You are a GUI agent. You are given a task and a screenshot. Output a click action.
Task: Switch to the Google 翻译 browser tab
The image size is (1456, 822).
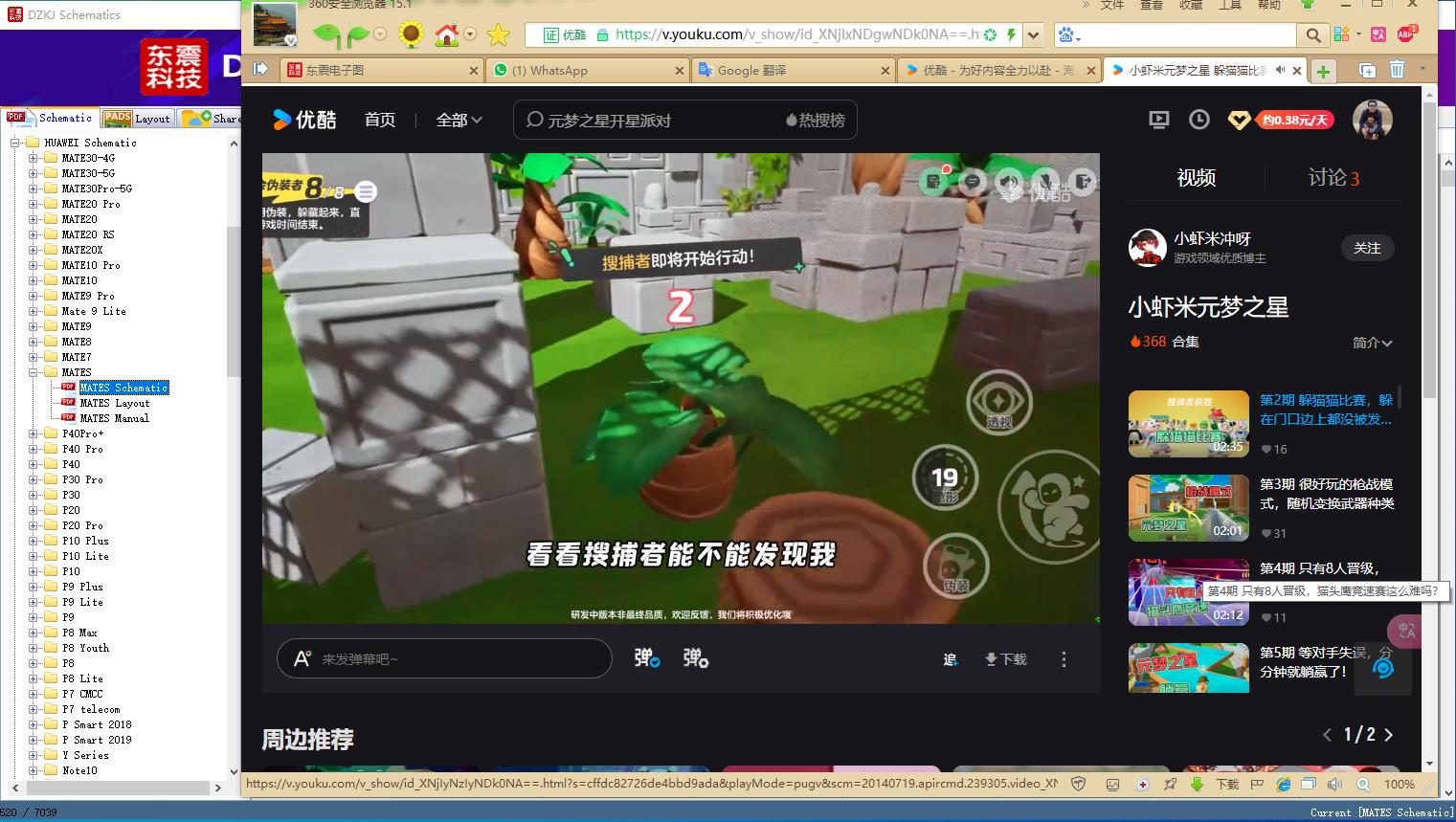coord(793,70)
